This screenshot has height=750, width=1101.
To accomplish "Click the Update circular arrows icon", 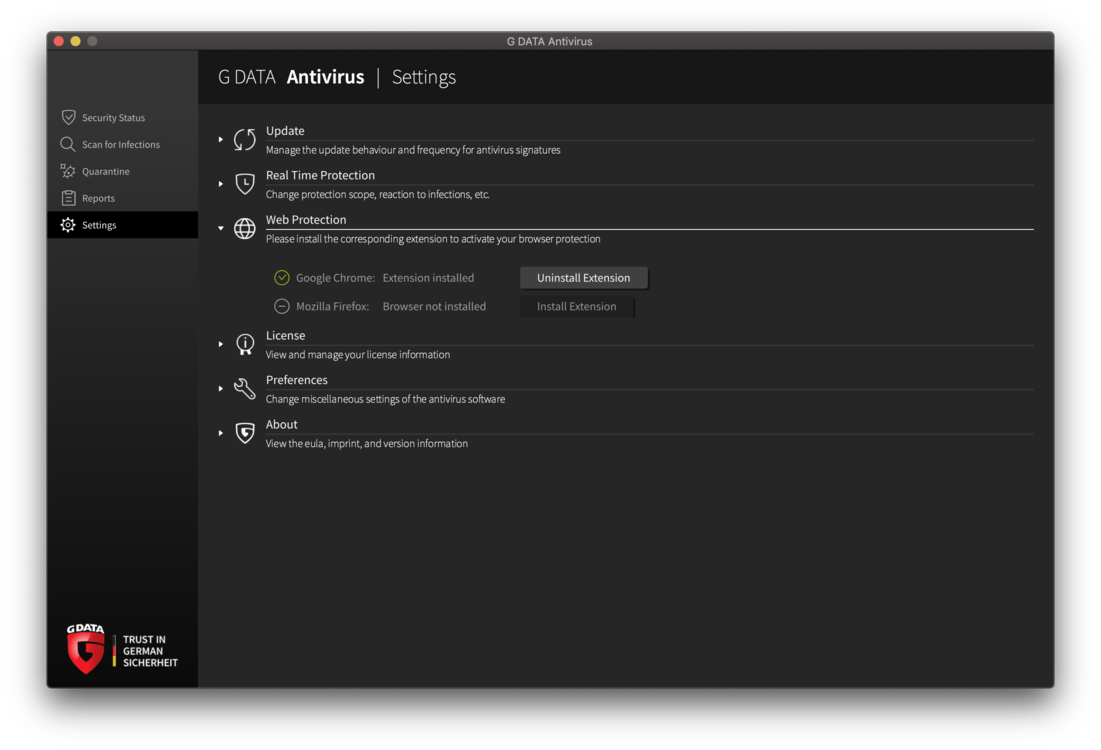I will (x=245, y=140).
